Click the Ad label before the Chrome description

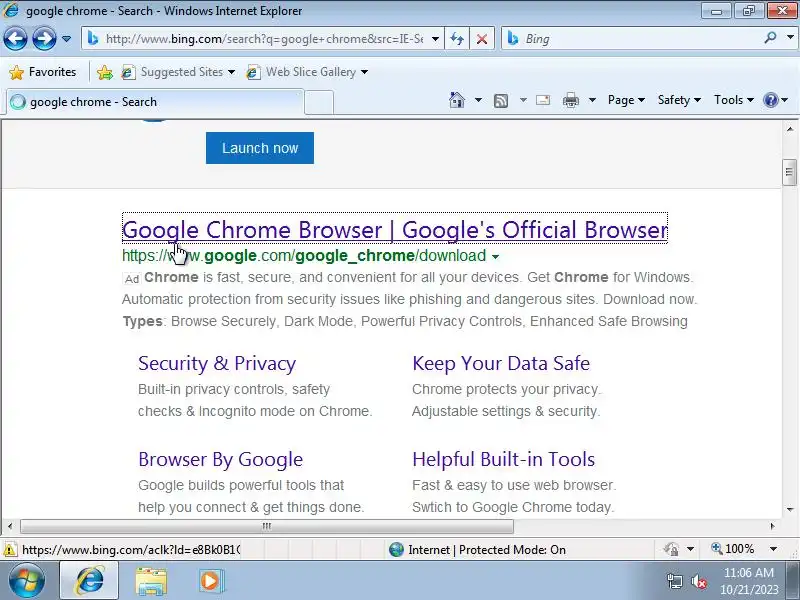coord(132,279)
